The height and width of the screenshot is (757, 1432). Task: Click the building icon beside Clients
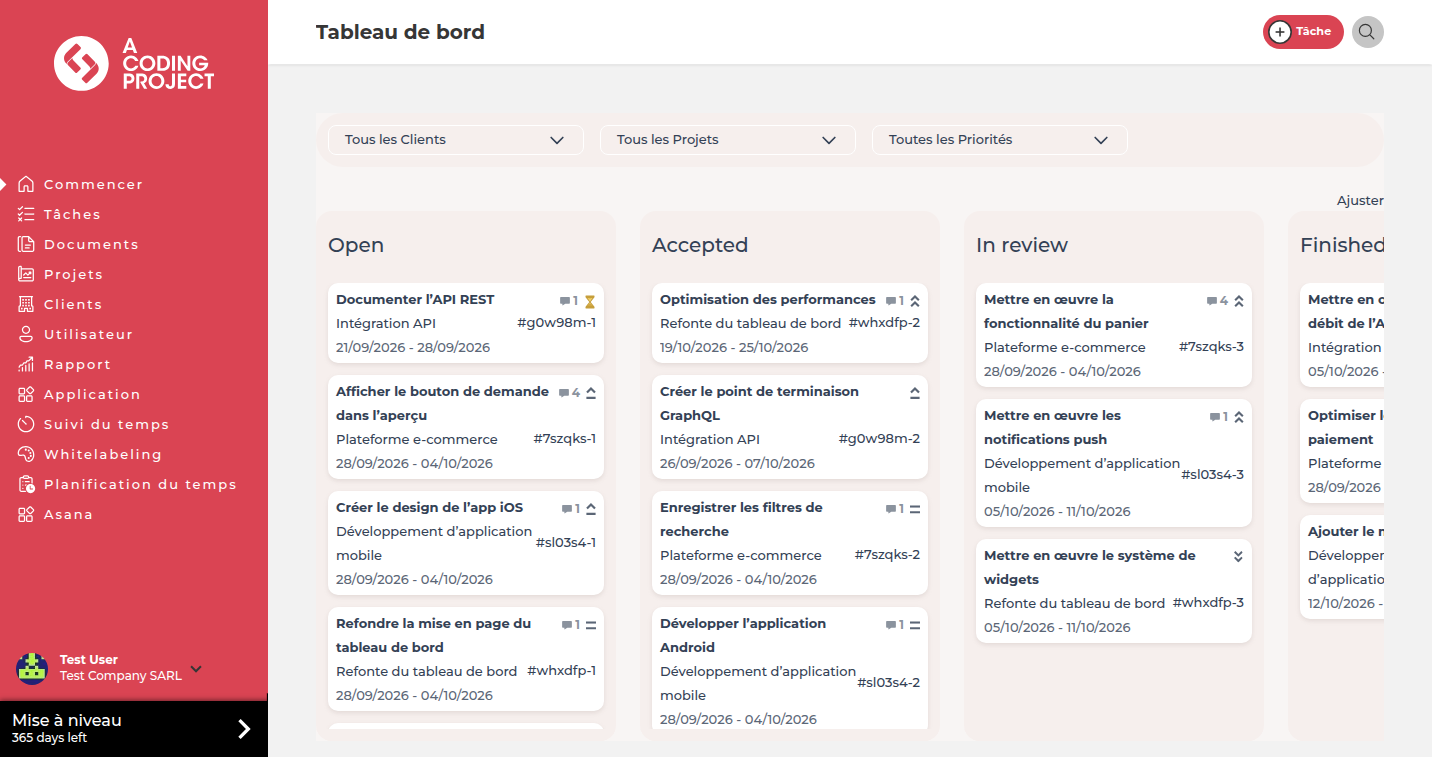[26, 304]
